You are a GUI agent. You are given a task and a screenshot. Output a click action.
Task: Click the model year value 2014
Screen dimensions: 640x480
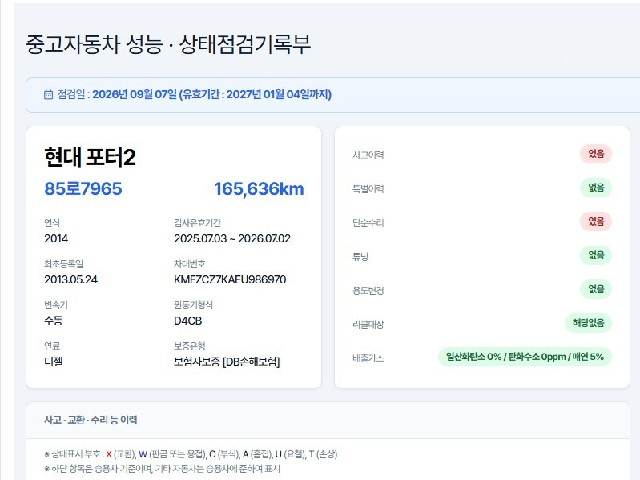(x=56, y=238)
